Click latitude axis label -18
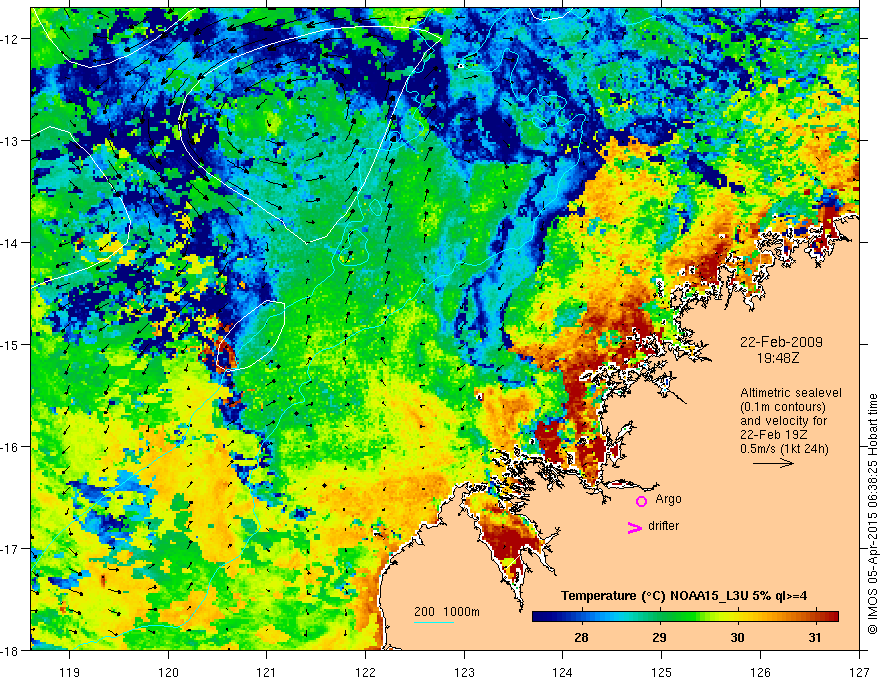This screenshot has height=680, width=880. [x=11, y=650]
